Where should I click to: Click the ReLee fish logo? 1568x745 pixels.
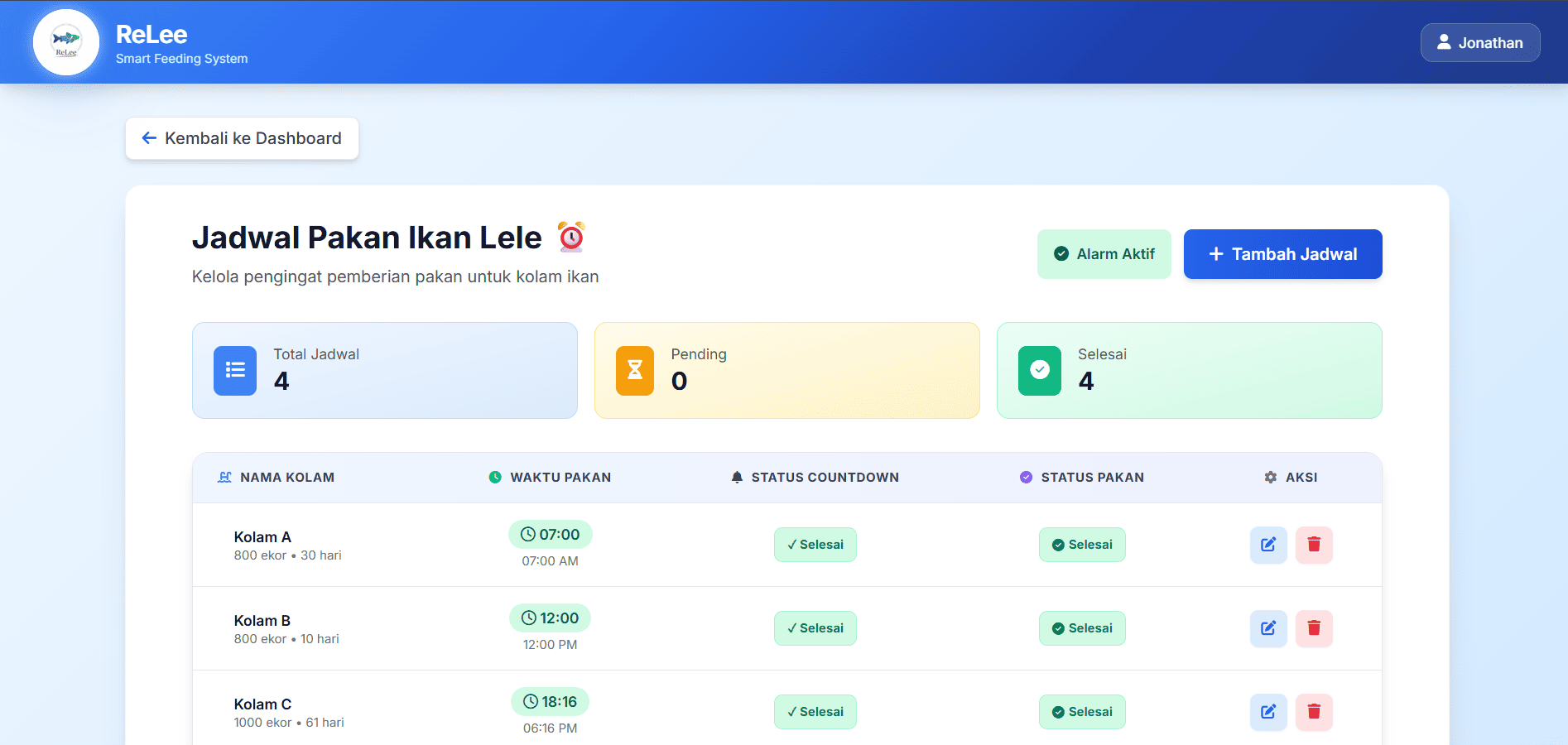[65, 41]
